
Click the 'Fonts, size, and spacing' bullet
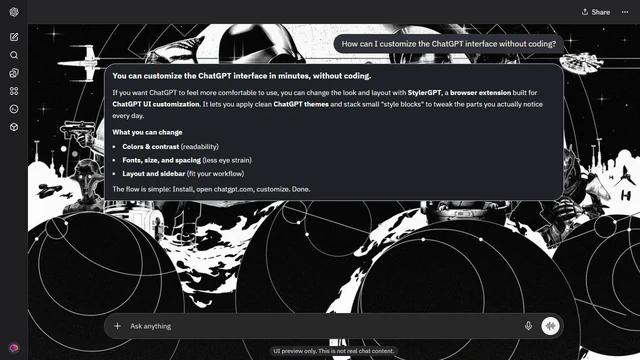click(187, 160)
